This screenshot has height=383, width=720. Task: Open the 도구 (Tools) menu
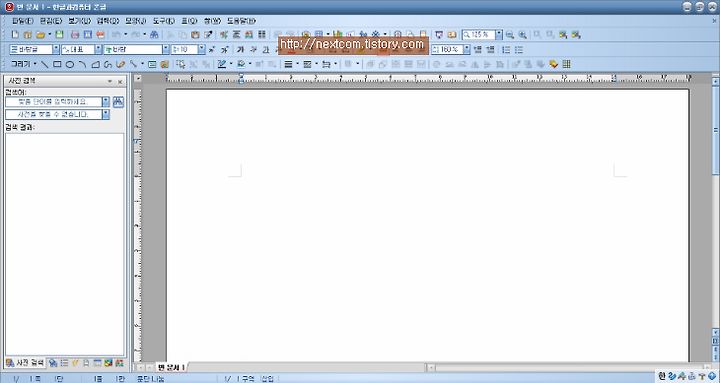tap(163, 21)
